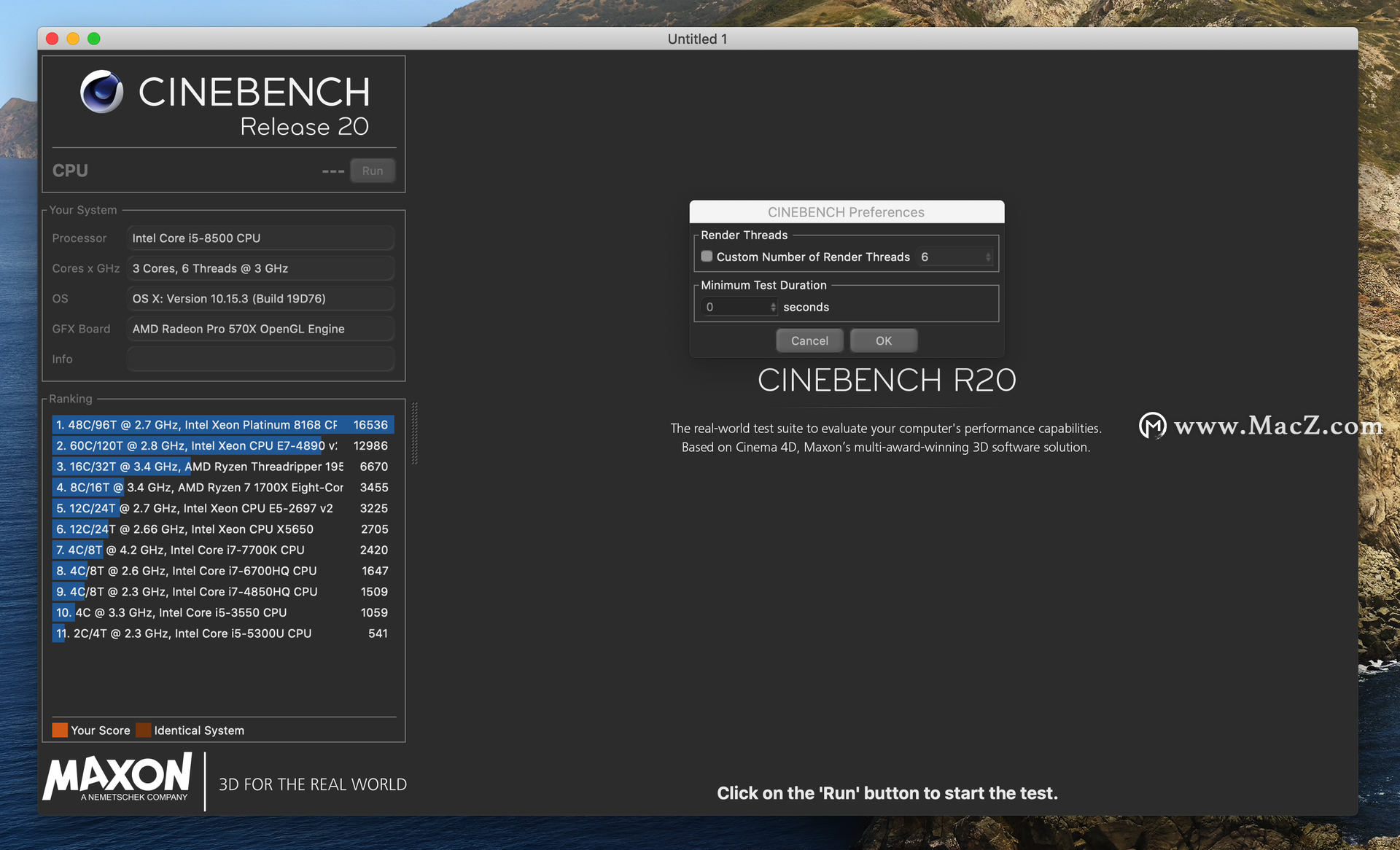Select ranking row 4 Ryzen 7 1700X
Viewport: 1400px width, 850px height.
click(x=223, y=487)
